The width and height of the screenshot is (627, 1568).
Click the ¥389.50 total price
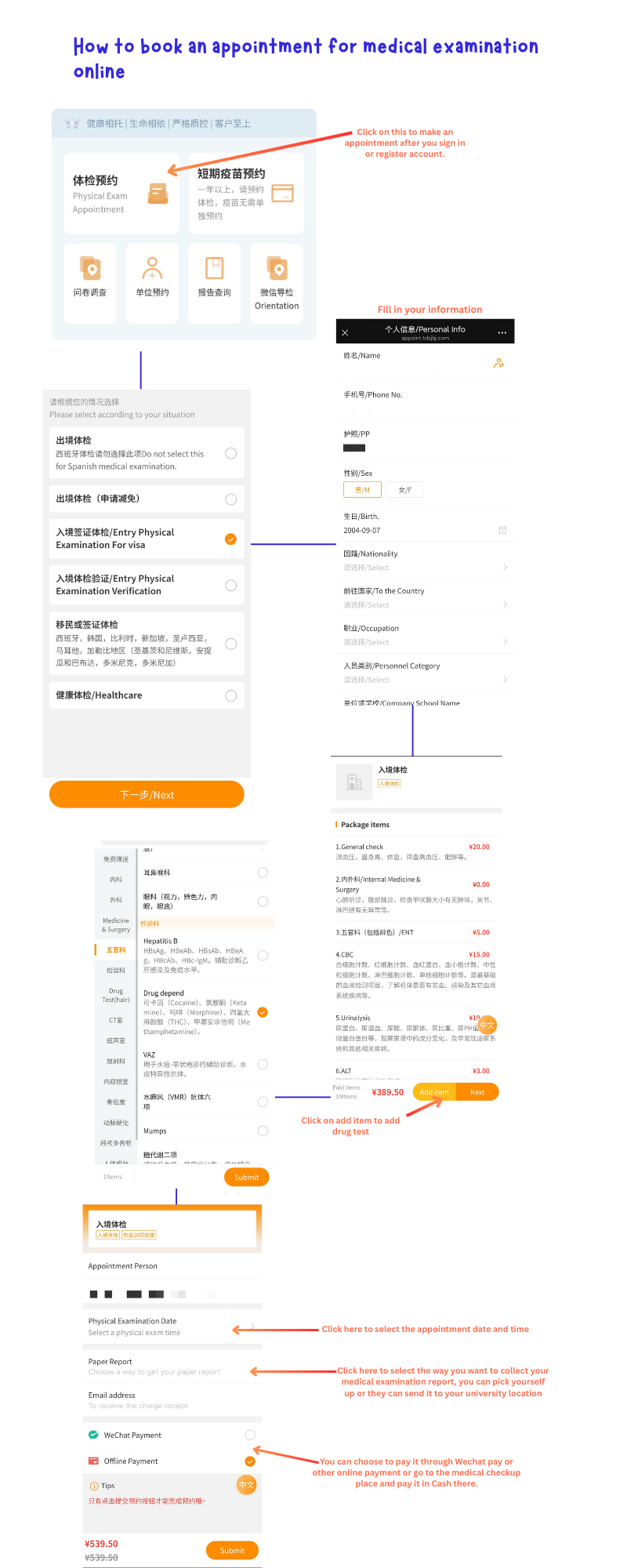[388, 1092]
